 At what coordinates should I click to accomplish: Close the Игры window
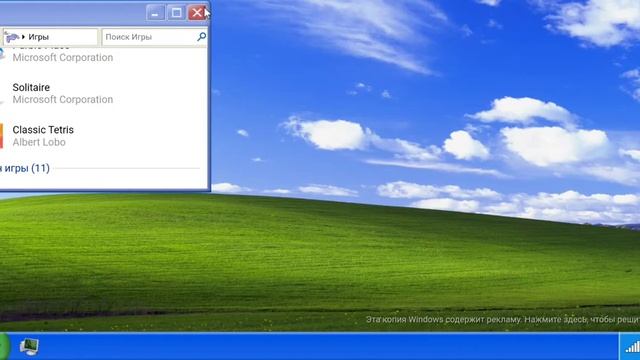point(197,13)
